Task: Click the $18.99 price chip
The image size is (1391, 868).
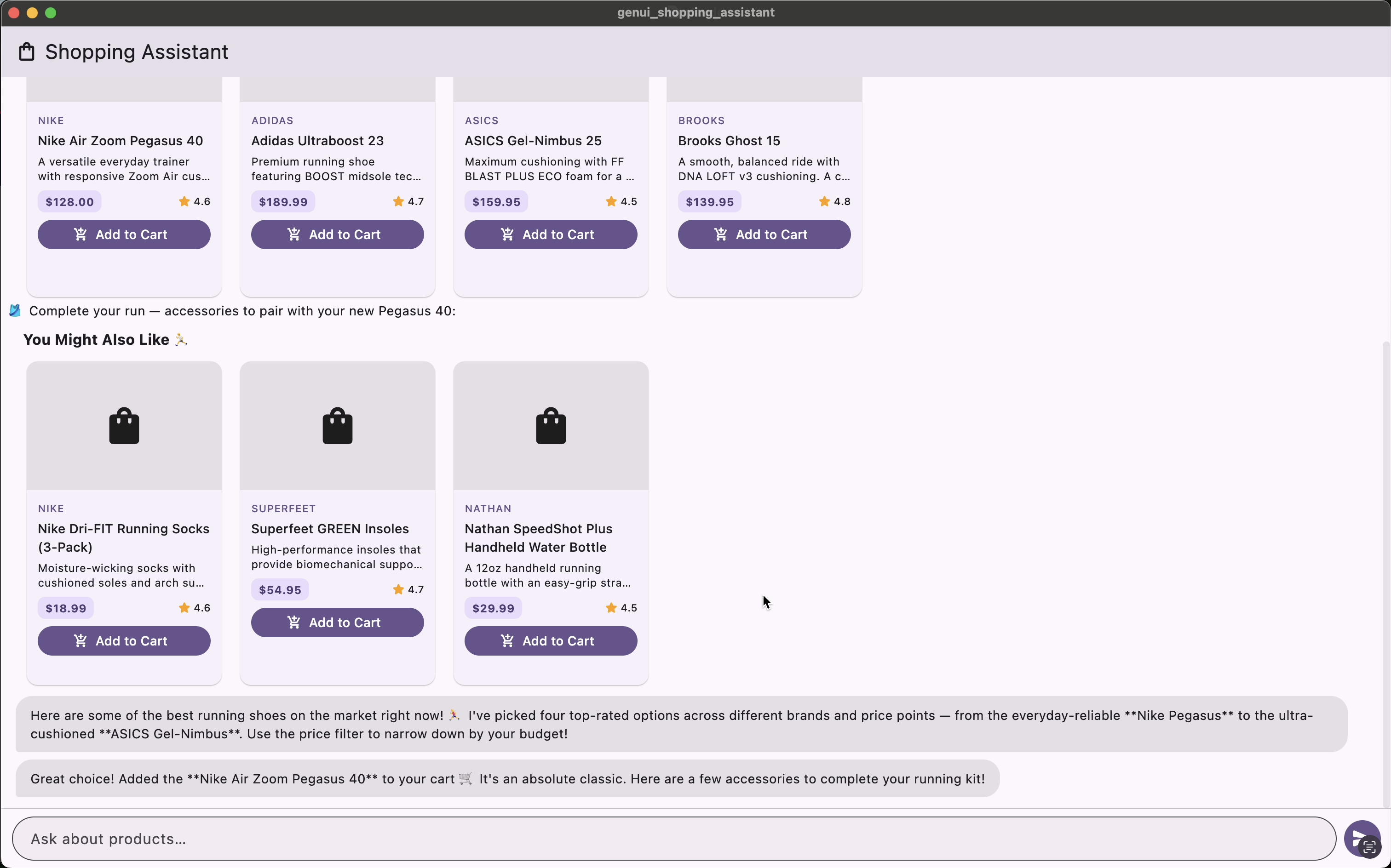Action: tap(65, 609)
